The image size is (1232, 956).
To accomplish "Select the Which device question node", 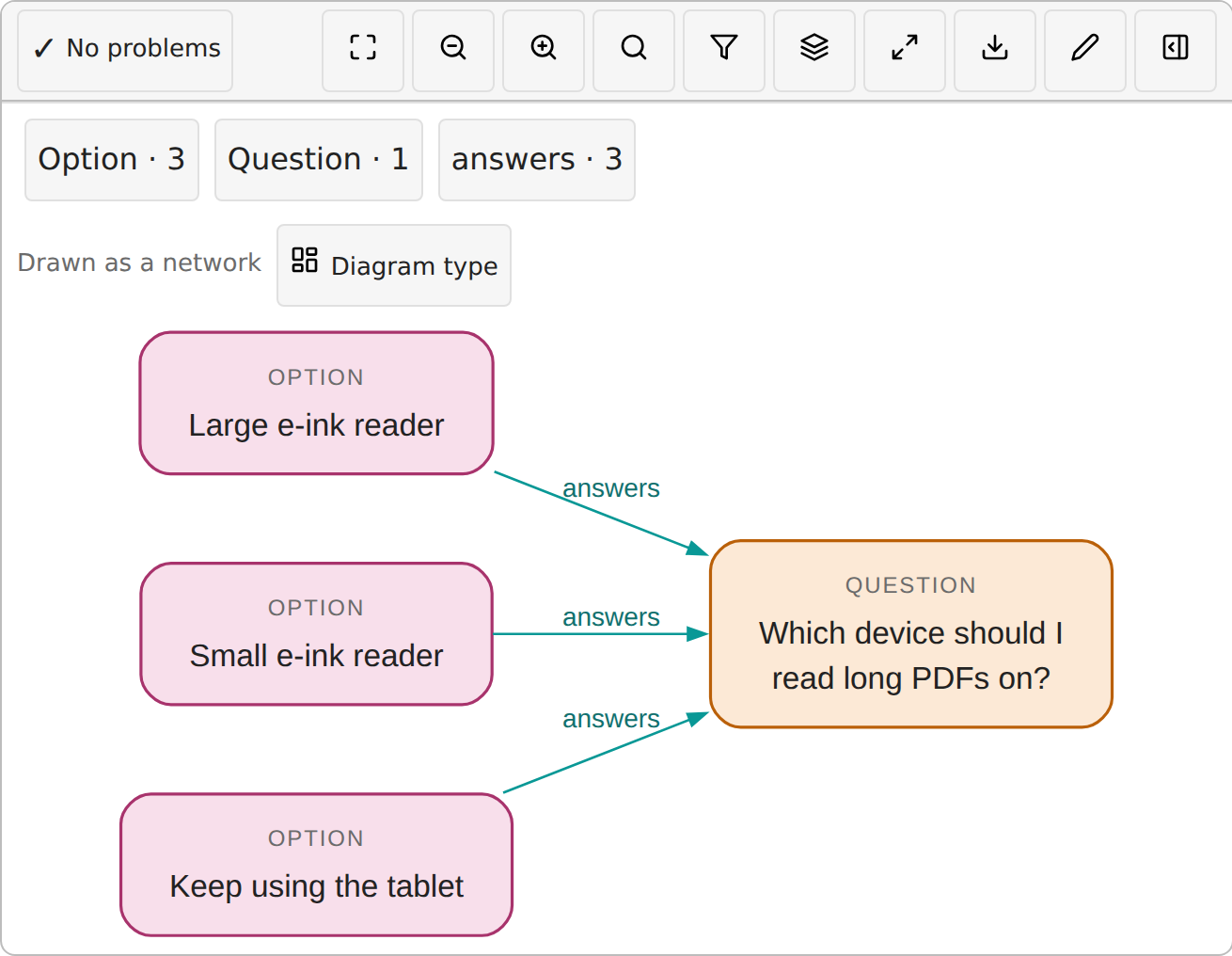I will point(911,634).
